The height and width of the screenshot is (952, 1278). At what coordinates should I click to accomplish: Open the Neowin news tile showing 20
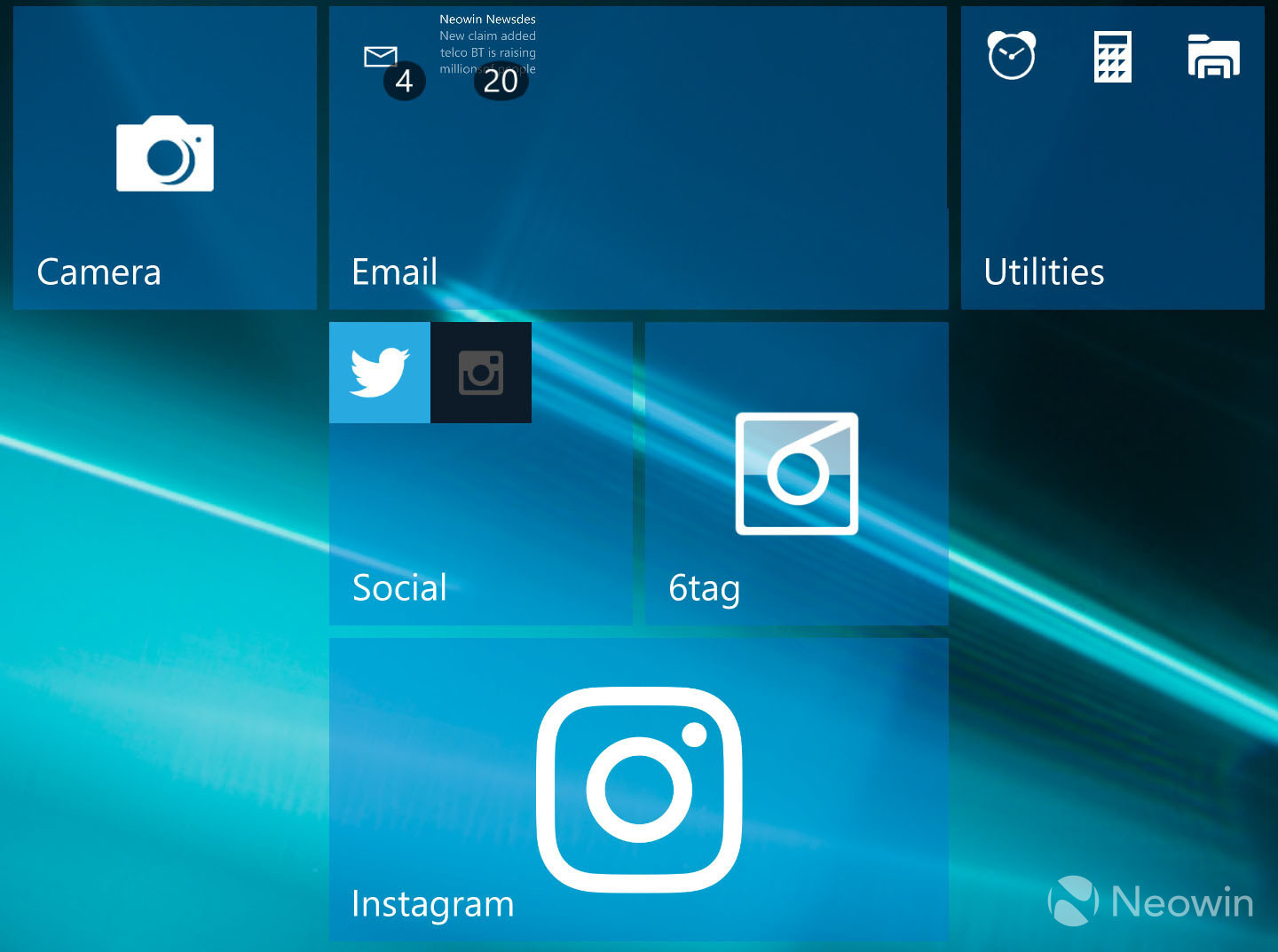pyautogui.click(x=487, y=57)
